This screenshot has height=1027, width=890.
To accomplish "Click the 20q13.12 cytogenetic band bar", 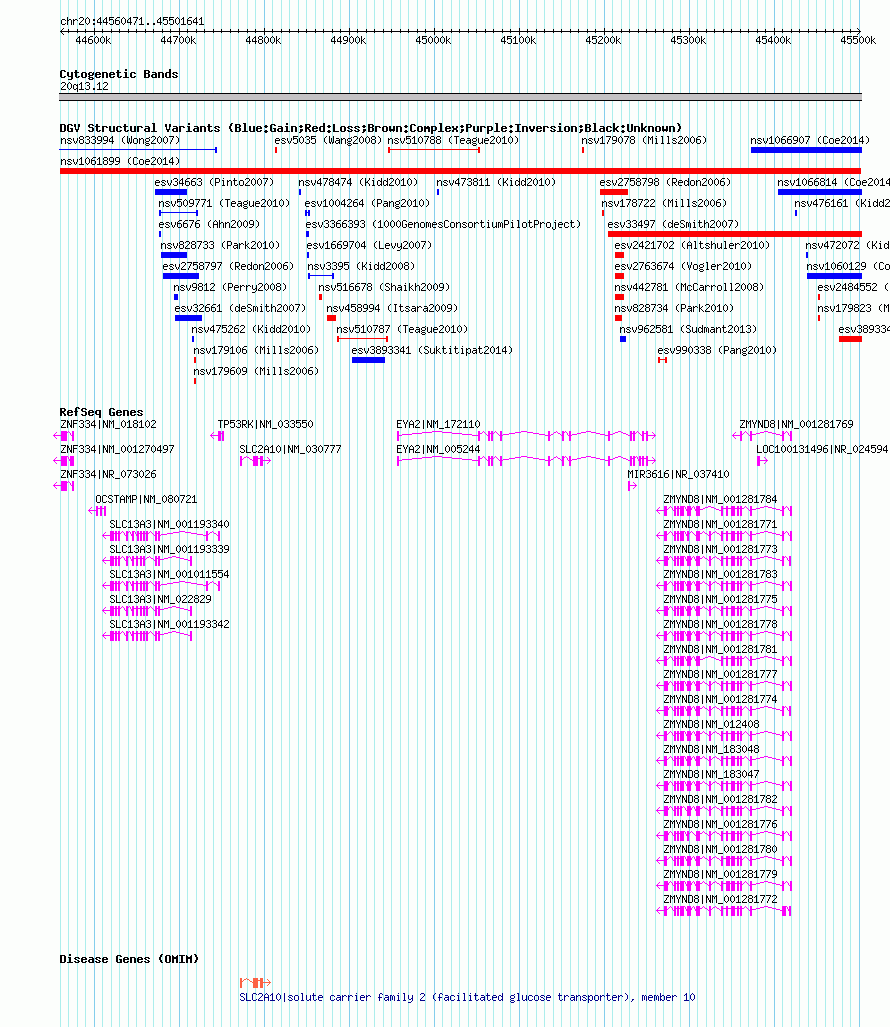I will pos(460,97).
